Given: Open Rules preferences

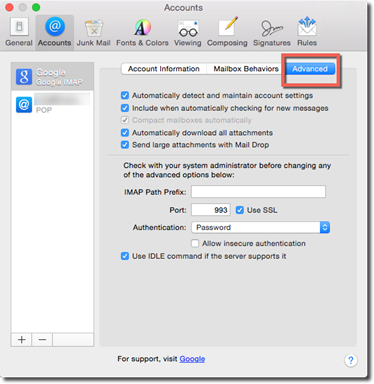Looking at the screenshot, I should click(307, 32).
